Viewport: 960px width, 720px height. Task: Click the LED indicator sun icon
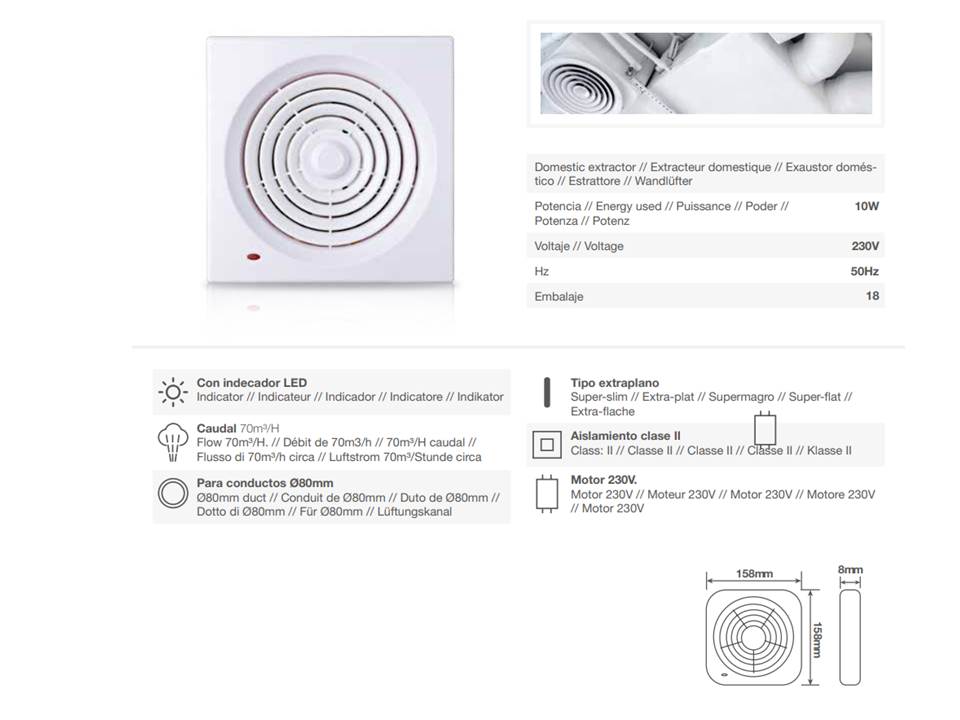pos(173,392)
